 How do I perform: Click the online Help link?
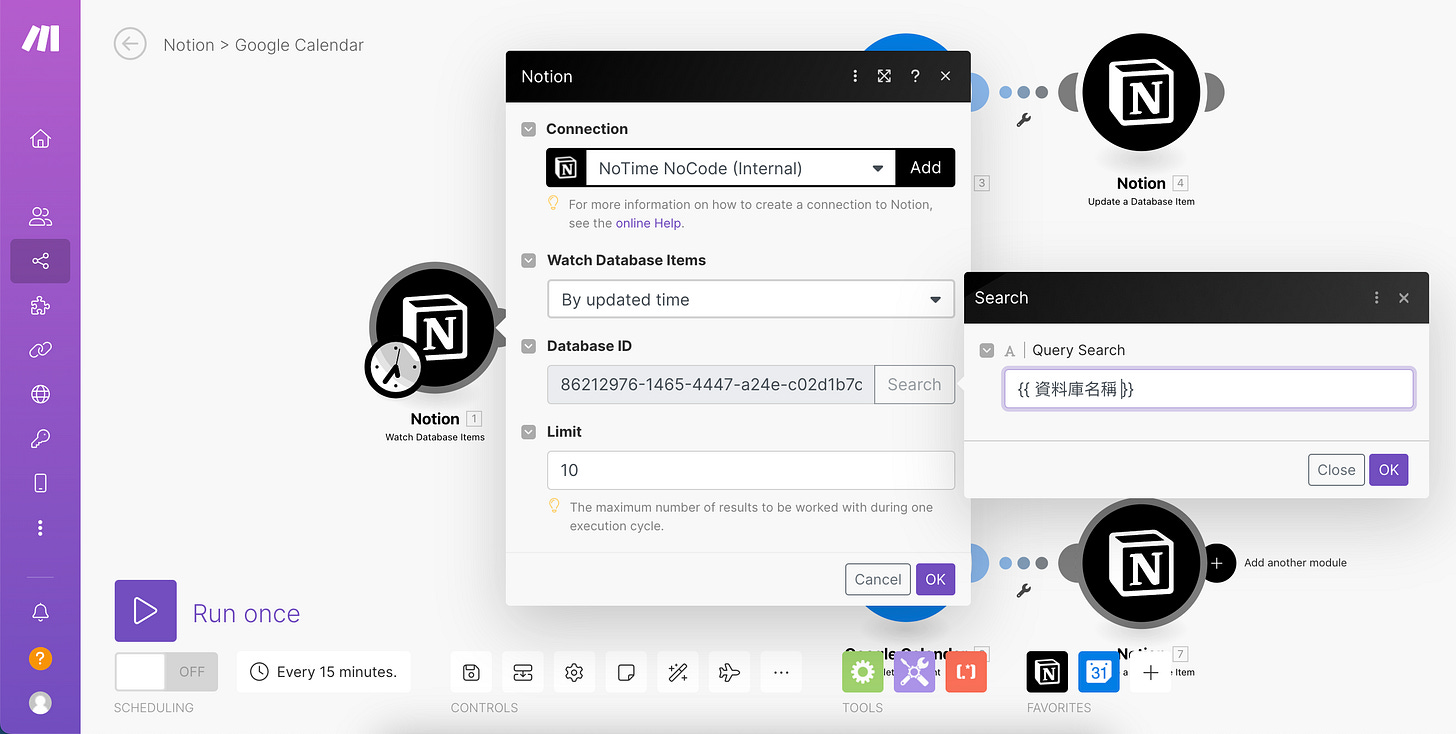[x=649, y=223]
